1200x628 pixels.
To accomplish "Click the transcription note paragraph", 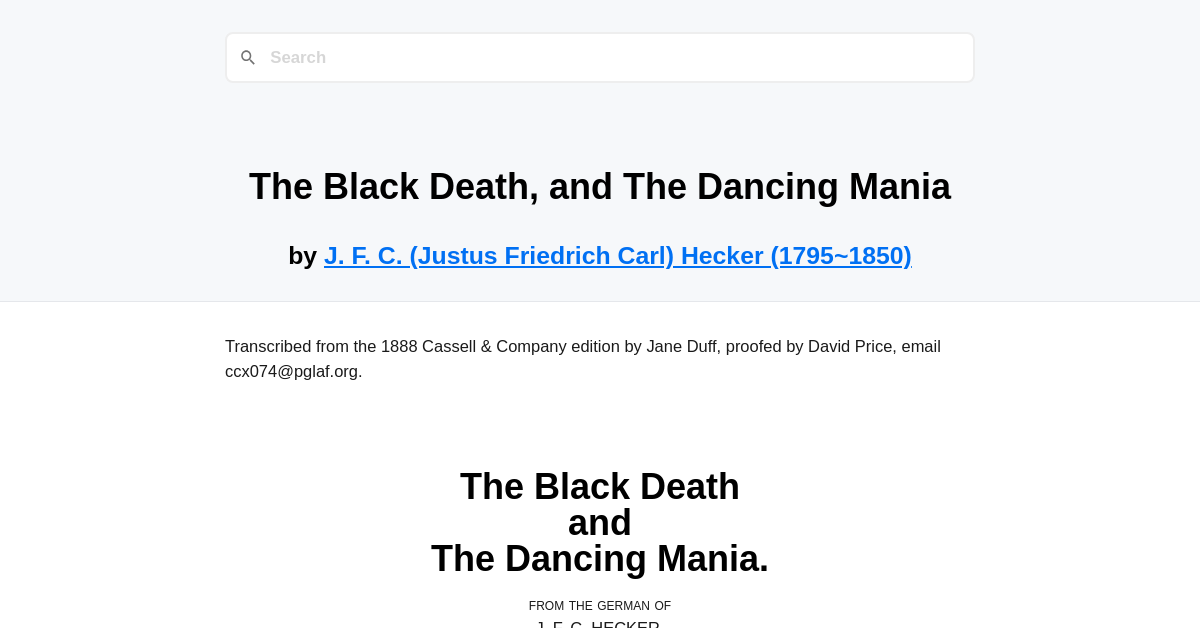I will [x=582, y=358].
